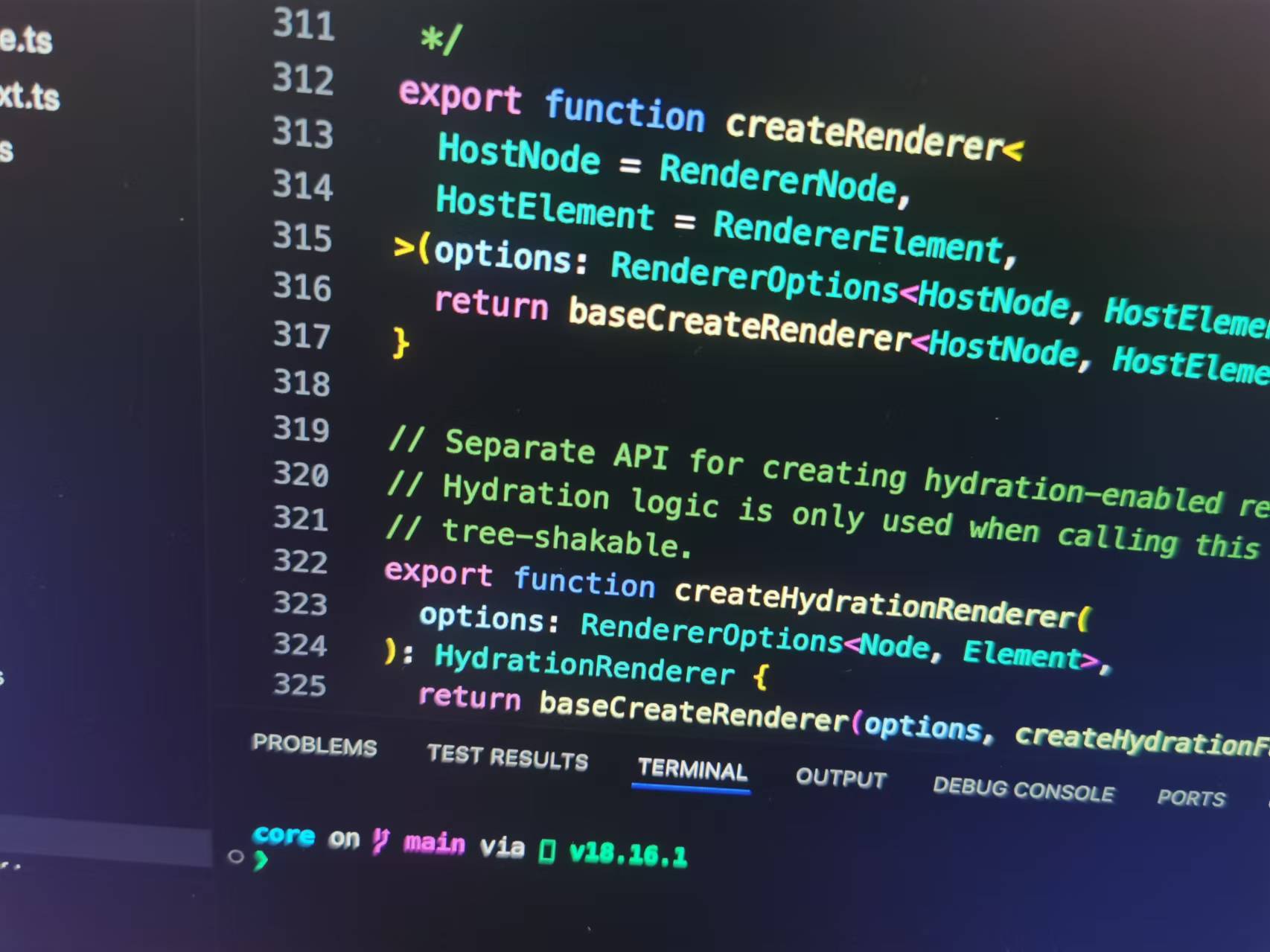Click 'baseCreateRenderer' on line 316
This screenshot has height=952, width=1270.
point(739,325)
